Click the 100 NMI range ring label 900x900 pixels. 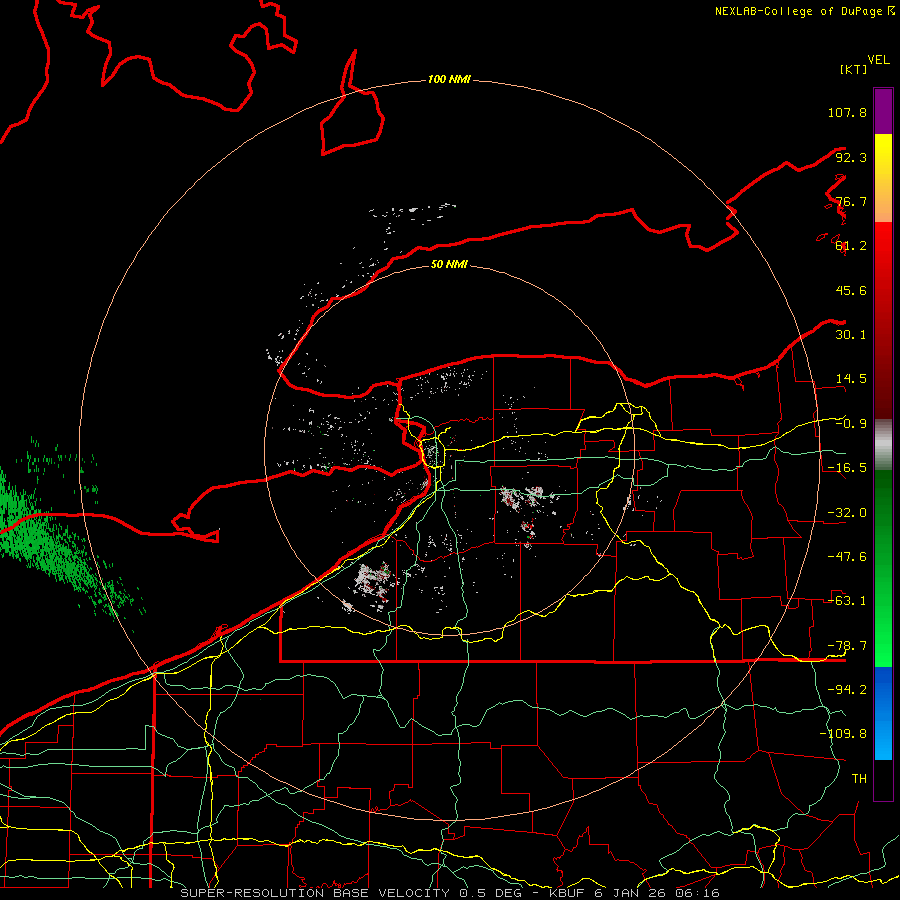(449, 79)
